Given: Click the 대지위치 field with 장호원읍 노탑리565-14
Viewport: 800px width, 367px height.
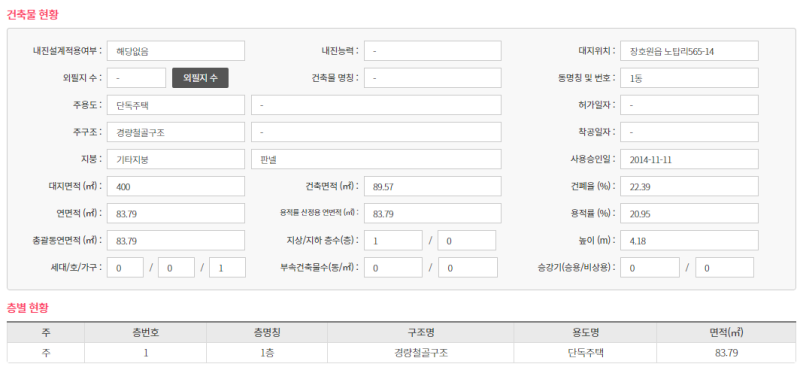Looking at the screenshot, I should 689,51.
